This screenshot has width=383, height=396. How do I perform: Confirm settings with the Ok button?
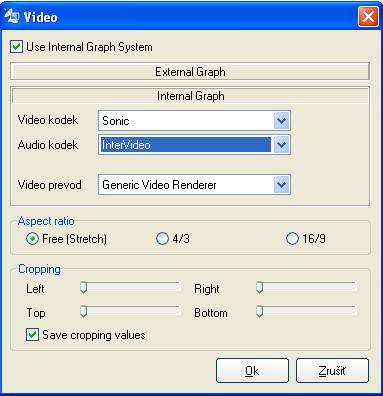pyautogui.click(x=252, y=371)
